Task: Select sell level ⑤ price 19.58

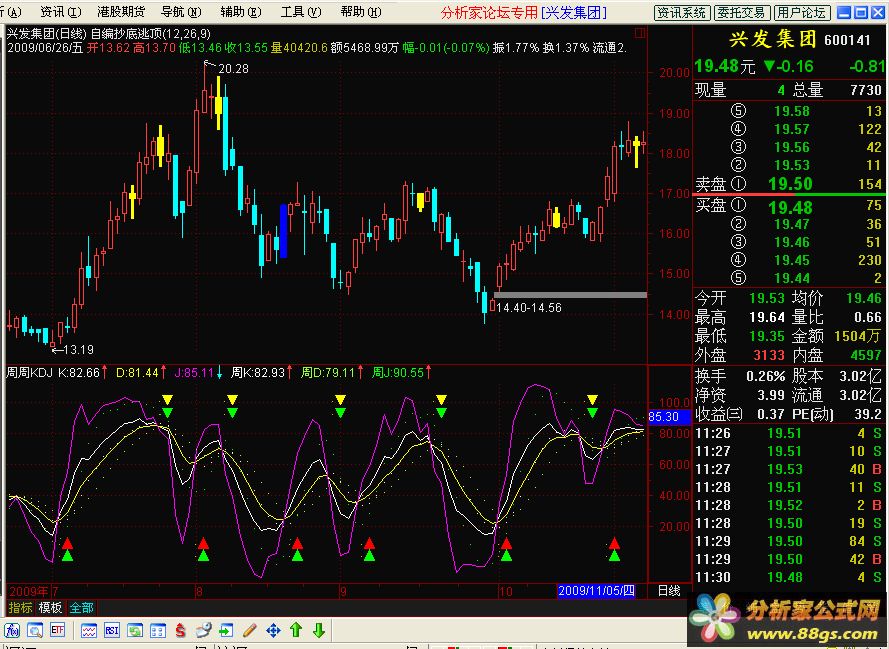Action: pyautogui.click(x=791, y=111)
